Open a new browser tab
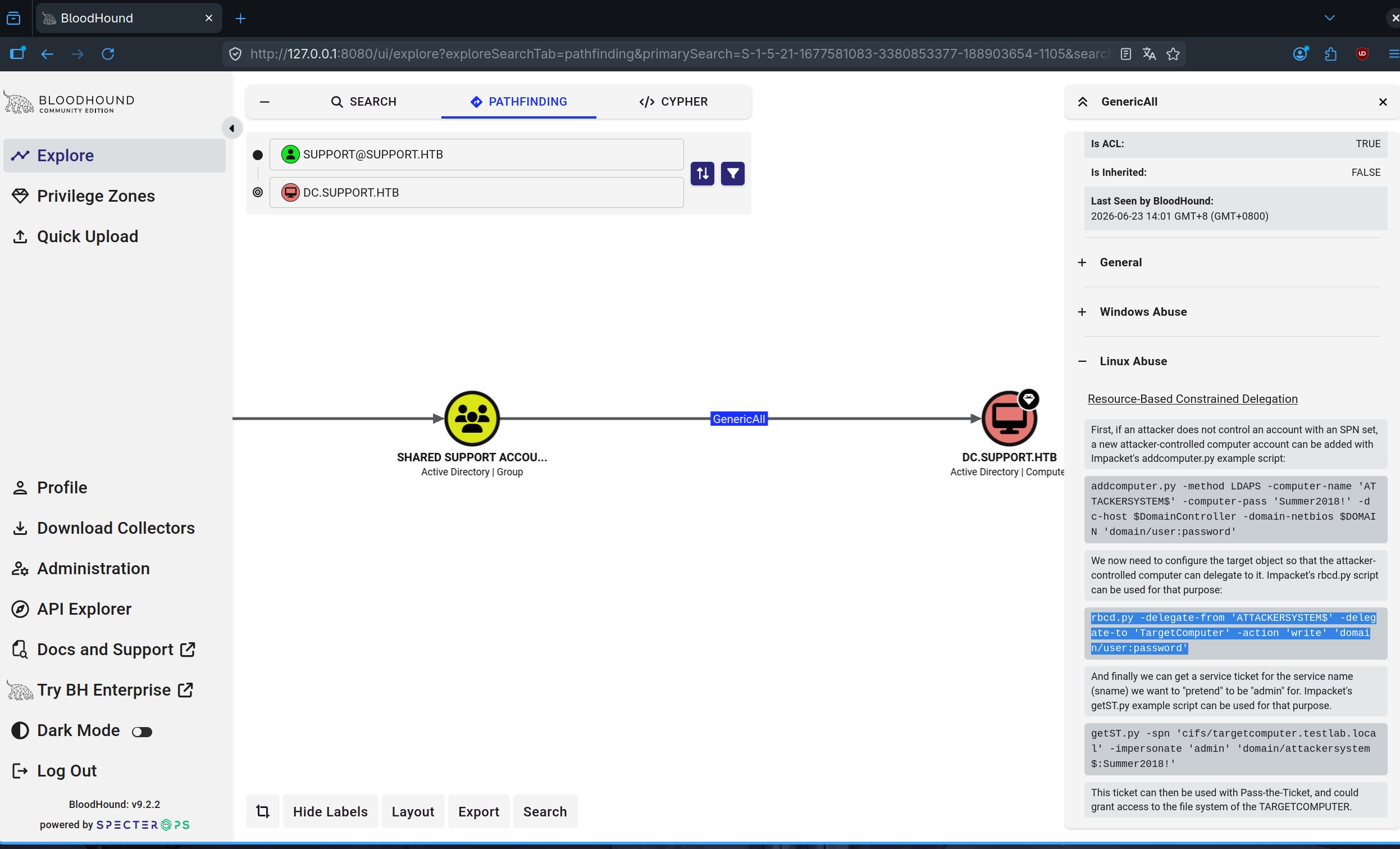The width and height of the screenshot is (1400, 849). [240, 18]
